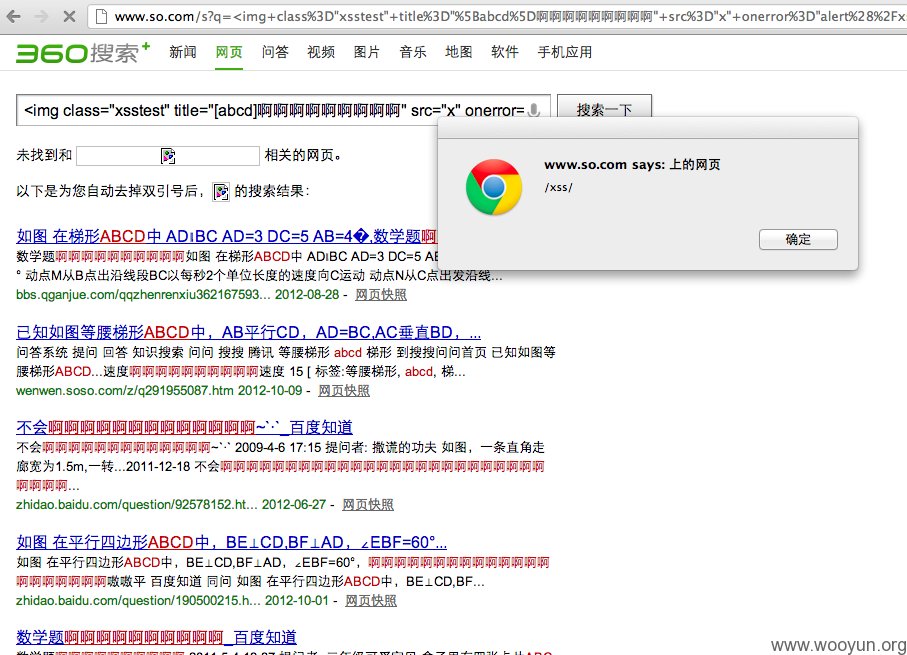Go to the 图片 tab
The height and width of the screenshot is (655, 907).
point(367,52)
